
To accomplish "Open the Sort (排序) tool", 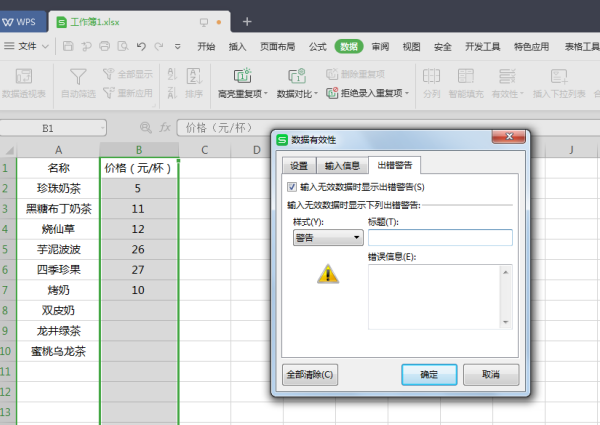I will (194, 83).
